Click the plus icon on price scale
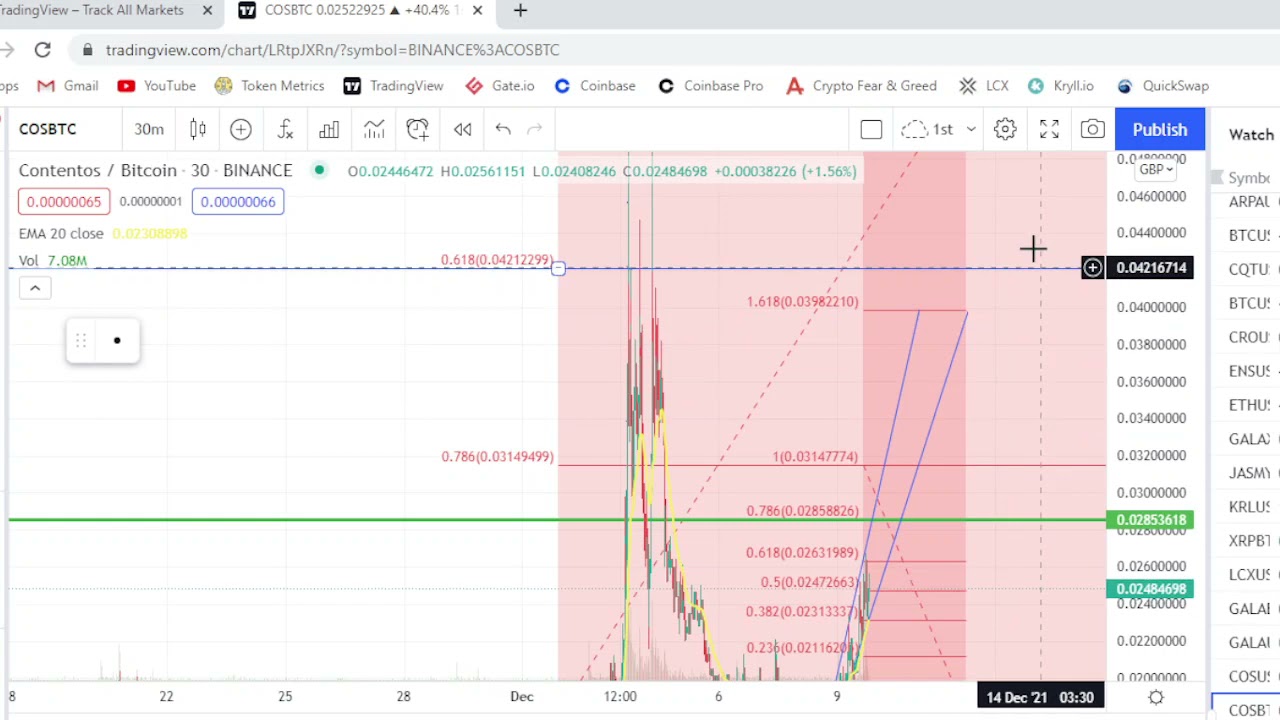The width and height of the screenshot is (1280, 720). [x=1092, y=267]
